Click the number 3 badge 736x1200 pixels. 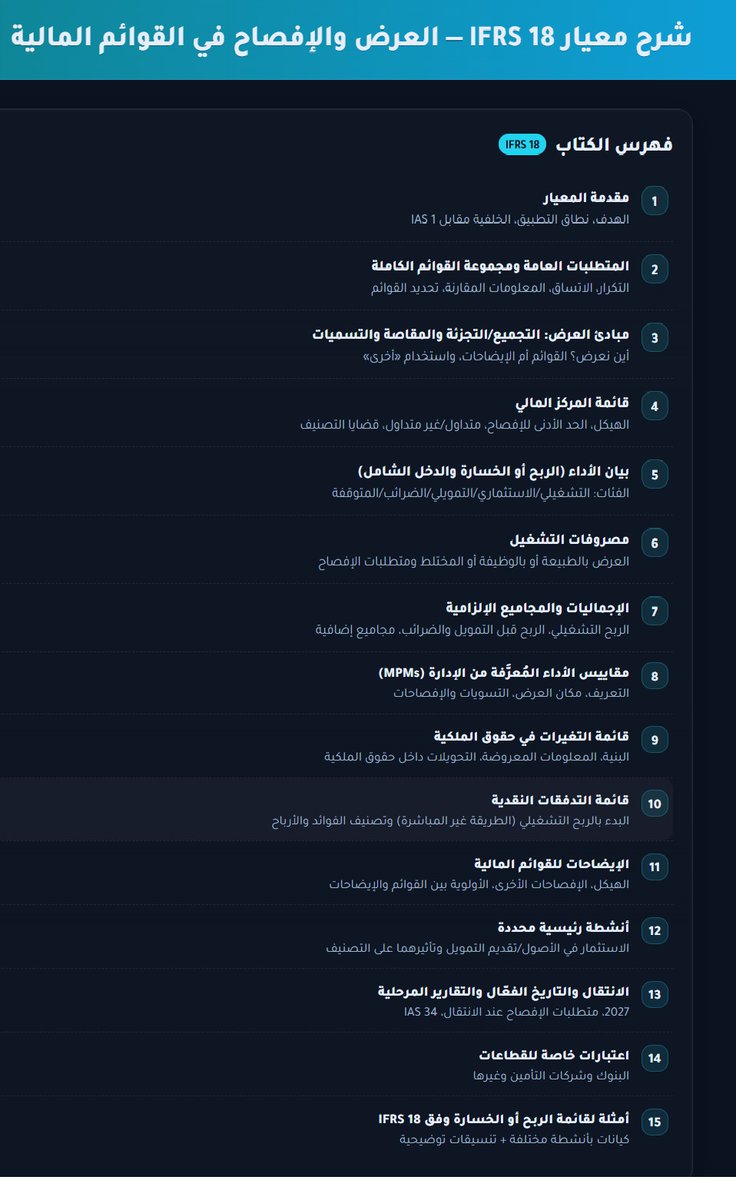pos(655,338)
